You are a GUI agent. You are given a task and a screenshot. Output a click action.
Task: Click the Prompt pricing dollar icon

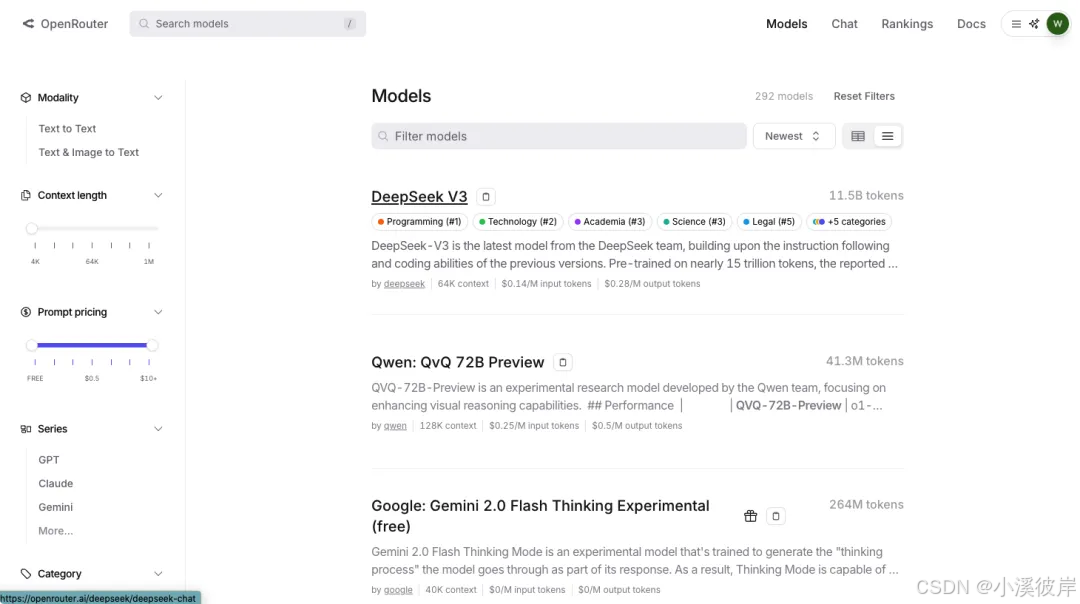pyautogui.click(x=25, y=312)
